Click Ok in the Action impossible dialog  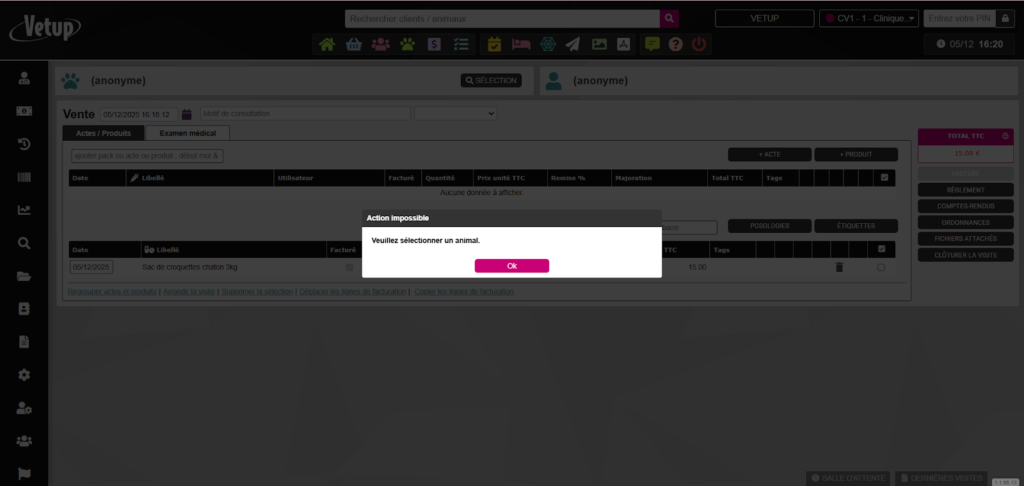(x=511, y=266)
